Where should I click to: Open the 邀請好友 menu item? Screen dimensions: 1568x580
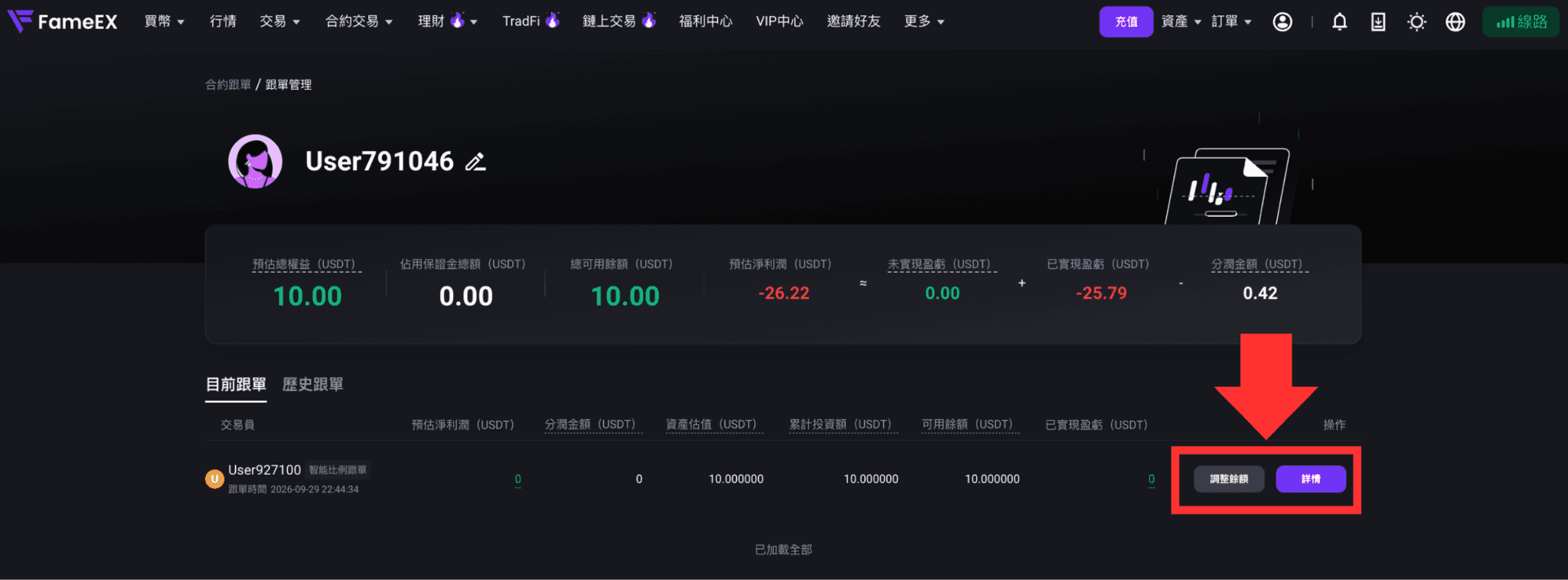coord(854,21)
